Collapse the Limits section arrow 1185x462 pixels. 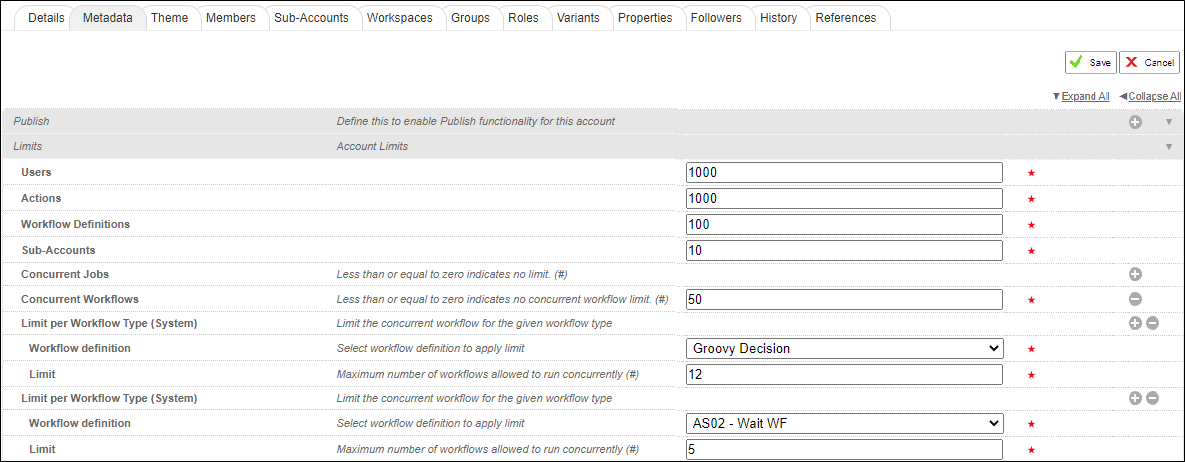[x=1168, y=147]
